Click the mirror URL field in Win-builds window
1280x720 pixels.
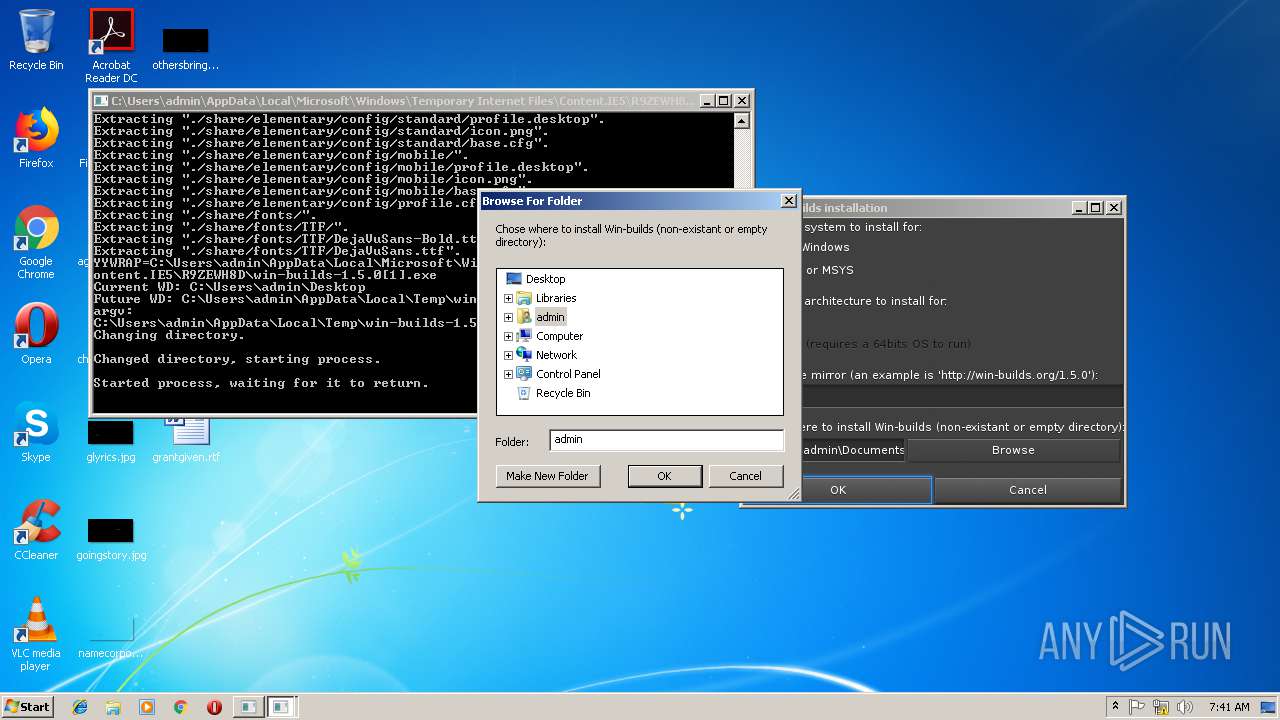tap(961, 395)
